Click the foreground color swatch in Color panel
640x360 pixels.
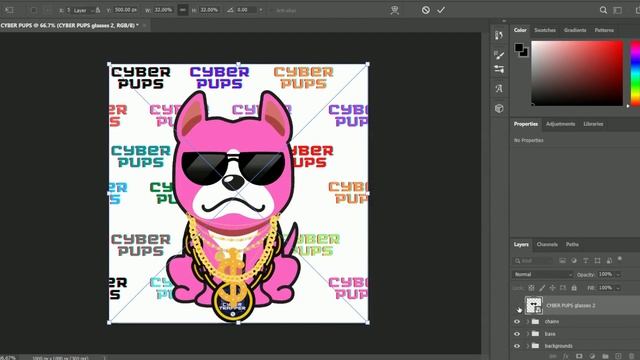point(519,48)
